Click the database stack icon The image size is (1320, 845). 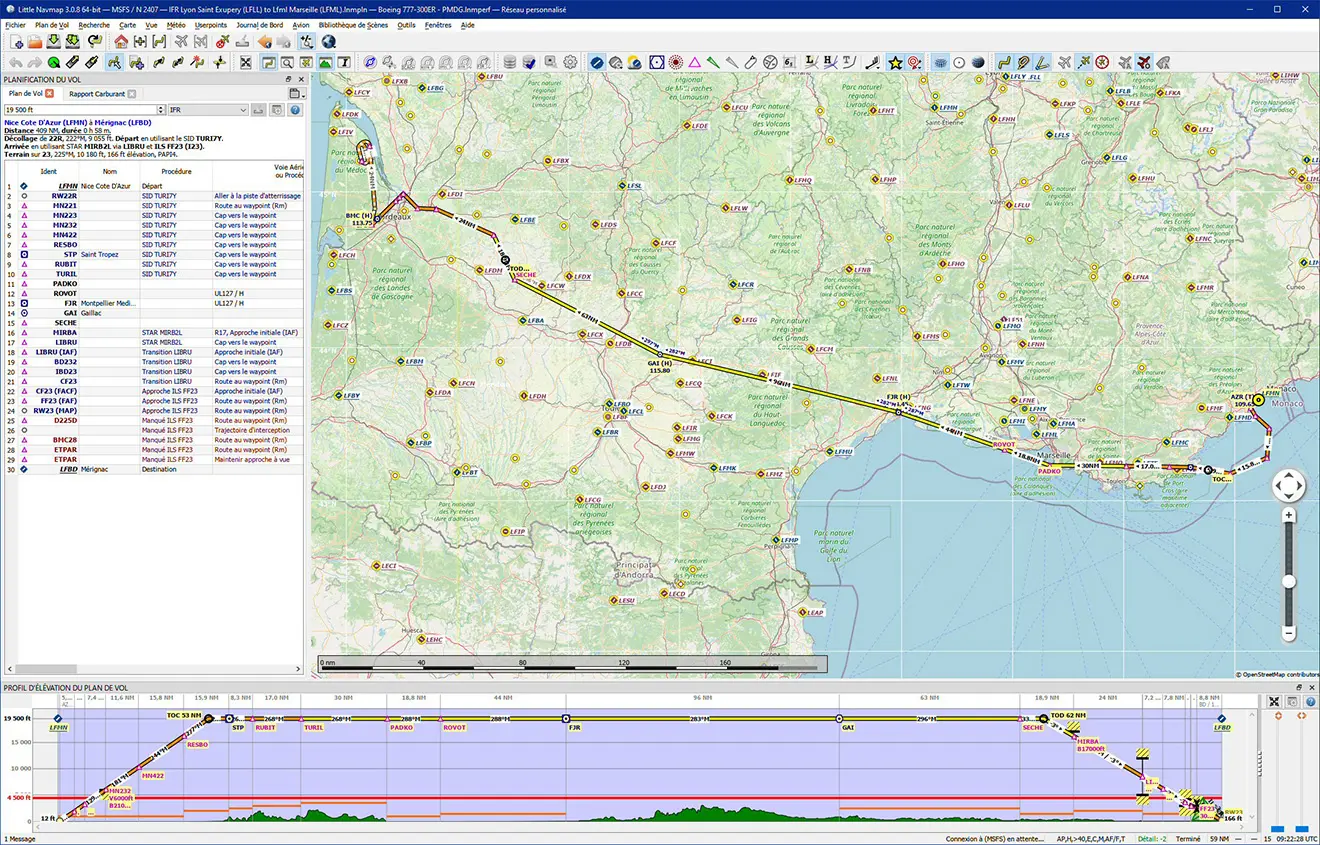click(x=510, y=63)
